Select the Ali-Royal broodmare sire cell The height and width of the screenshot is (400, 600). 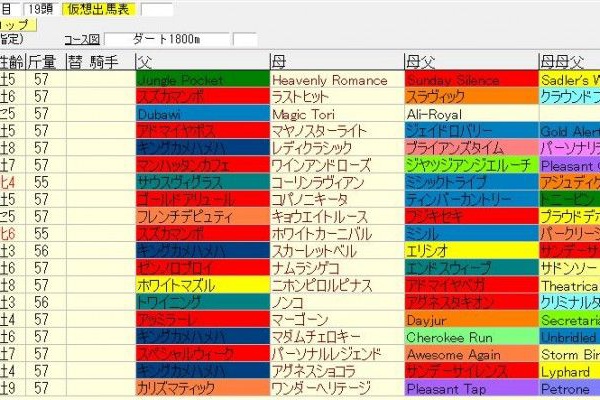tap(470, 113)
